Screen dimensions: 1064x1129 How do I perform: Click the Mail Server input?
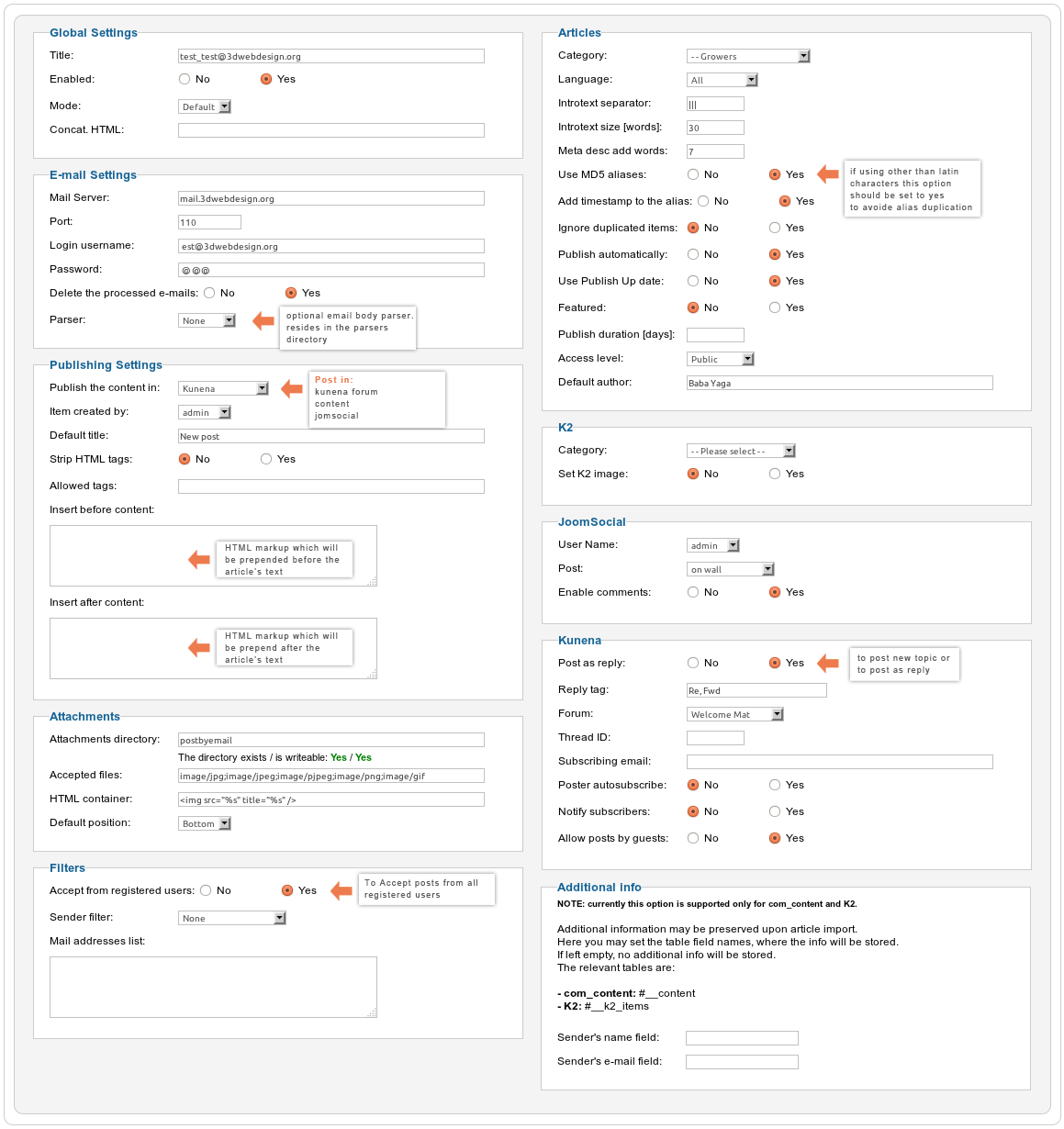pyautogui.click(x=331, y=198)
